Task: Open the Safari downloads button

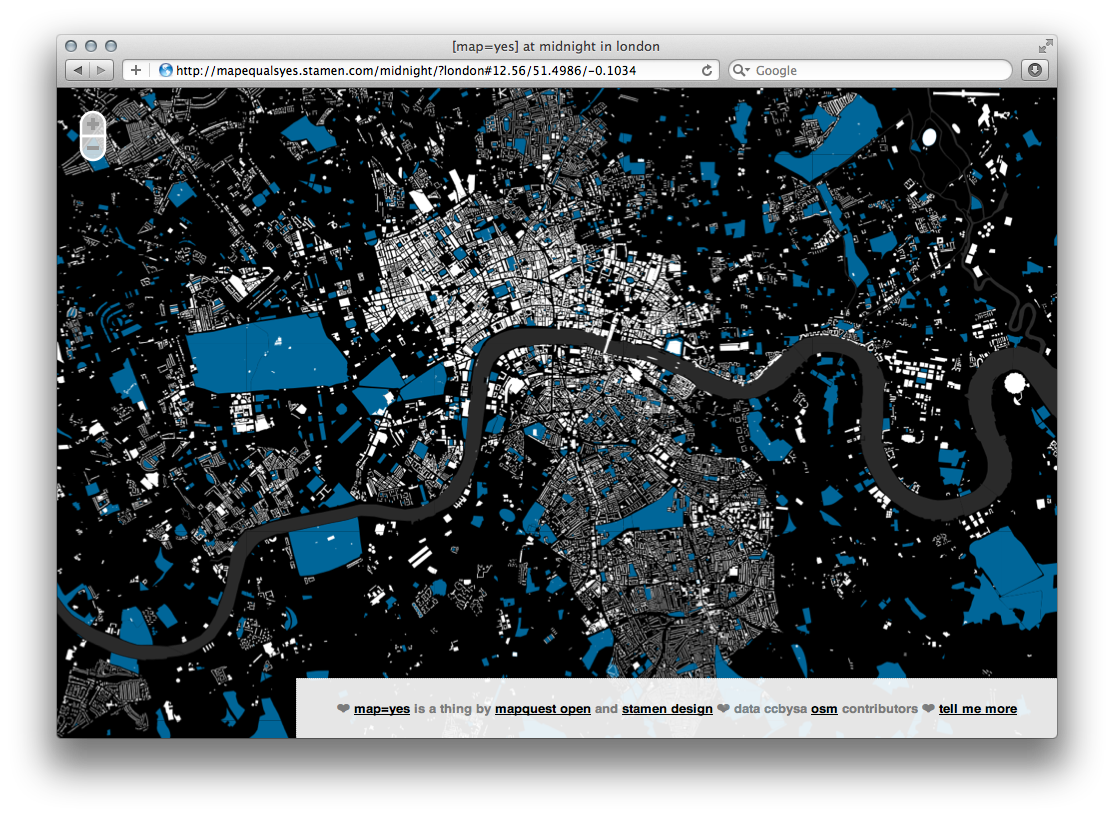Action: point(1034,70)
